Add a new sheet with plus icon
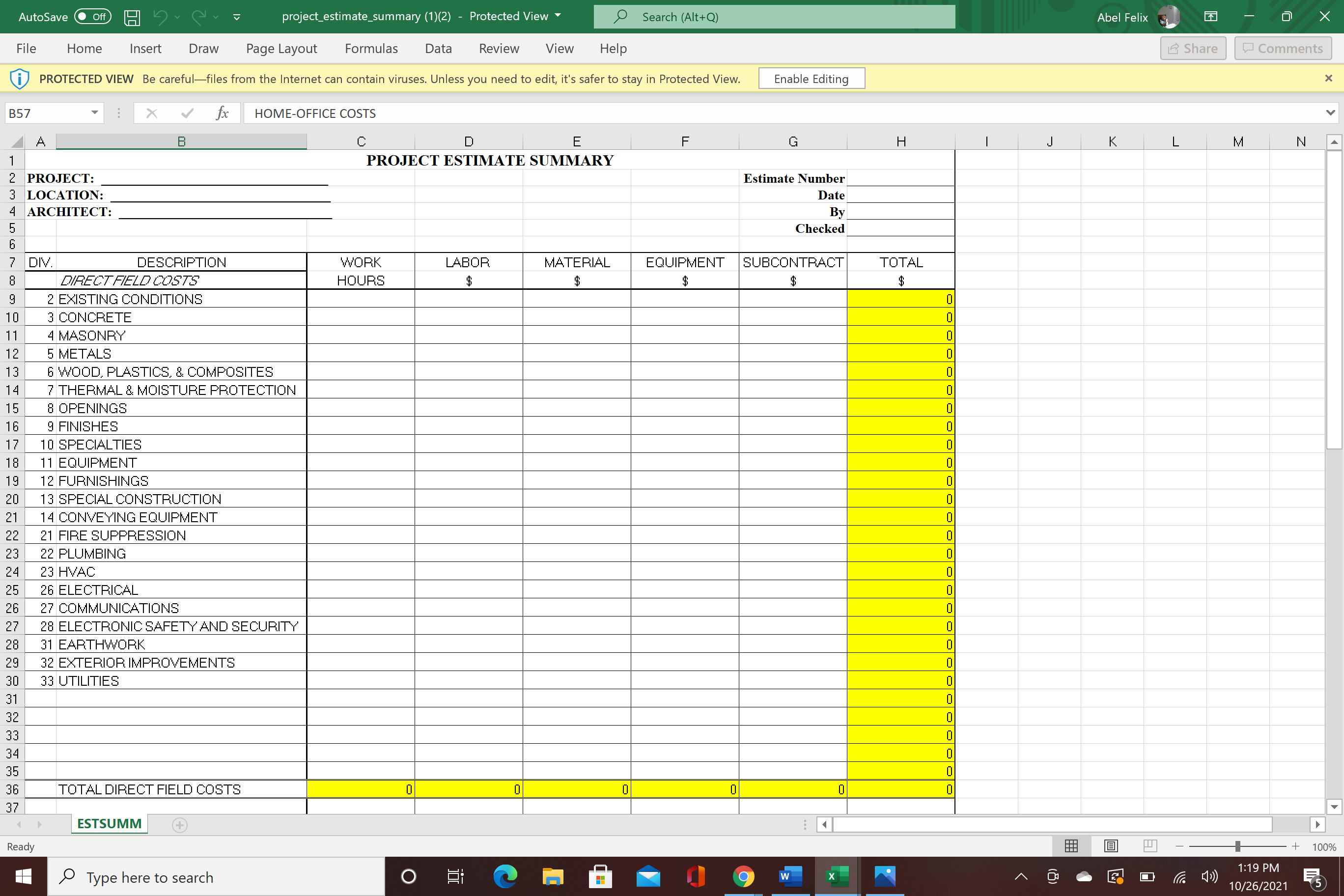 point(179,825)
